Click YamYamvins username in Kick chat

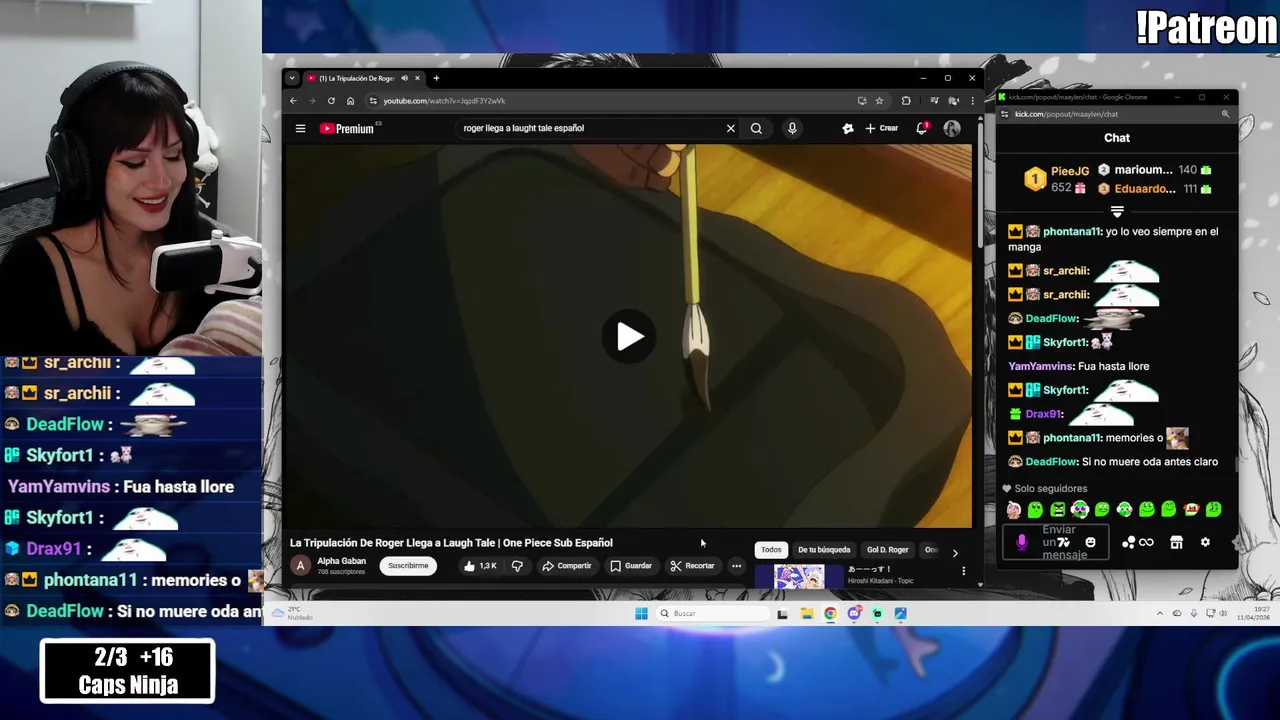pyautogui.click(x=1040, y=366)
